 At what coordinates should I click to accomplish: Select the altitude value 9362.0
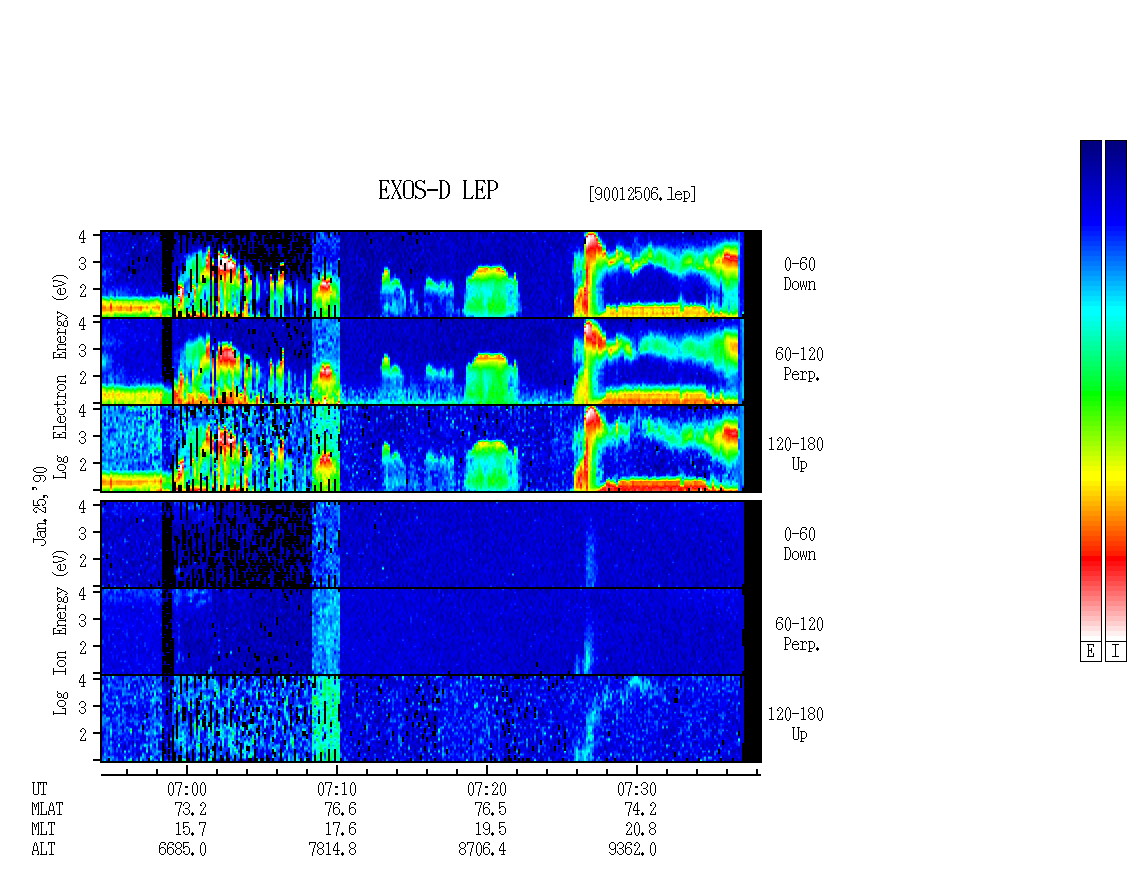[632, 849]
